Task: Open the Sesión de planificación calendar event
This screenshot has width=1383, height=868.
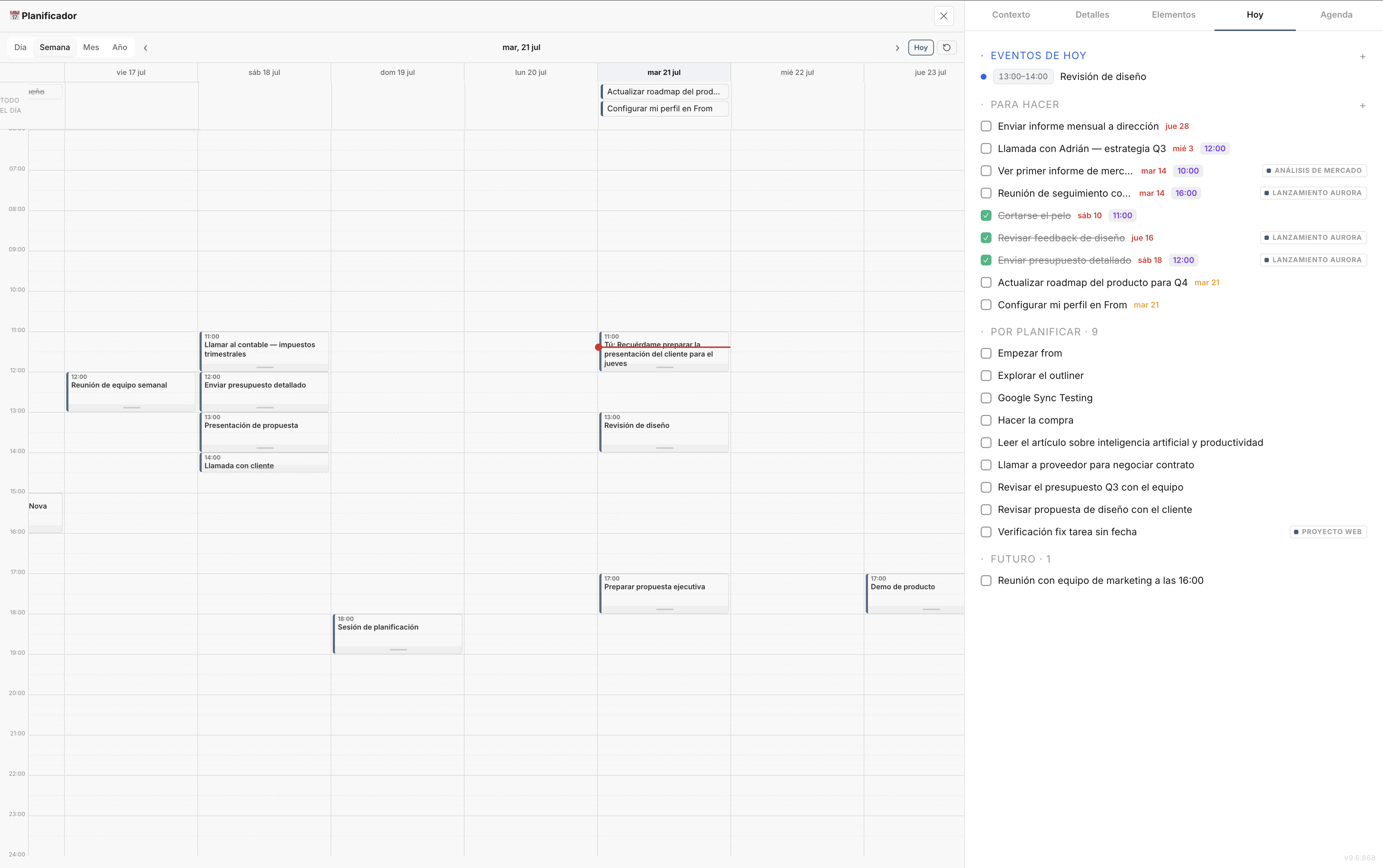Action: (397, 634)
